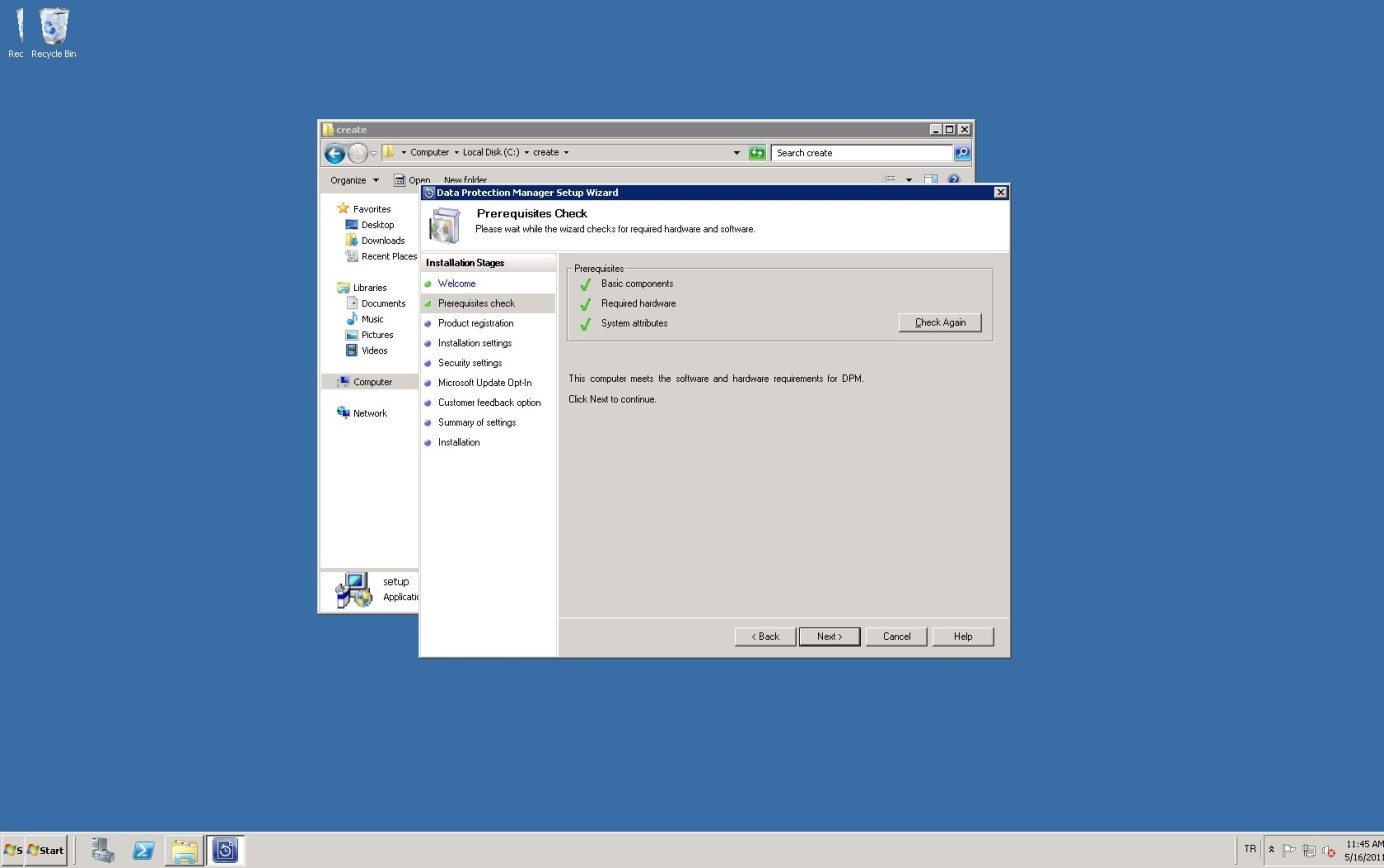Click the Search create input field
1384x868 pixels.
click(862, 153)
